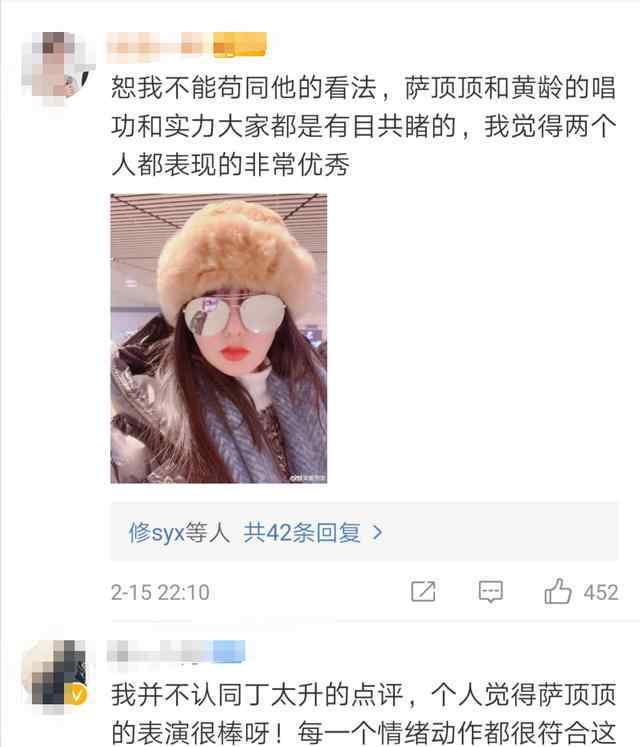Open second commenter's blurred username
640x747 pixels.
159,651
